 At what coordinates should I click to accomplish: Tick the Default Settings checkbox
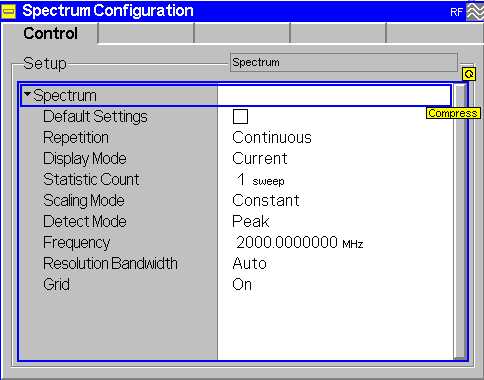tap(240, 117)
